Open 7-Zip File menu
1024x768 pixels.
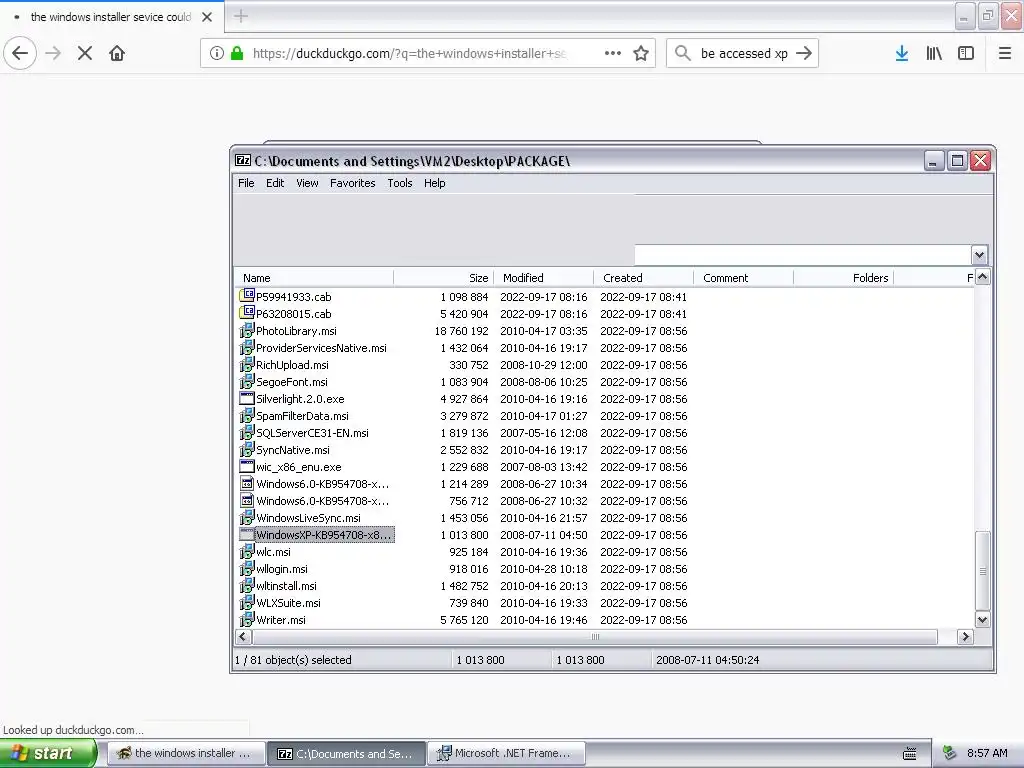(246, 183)
